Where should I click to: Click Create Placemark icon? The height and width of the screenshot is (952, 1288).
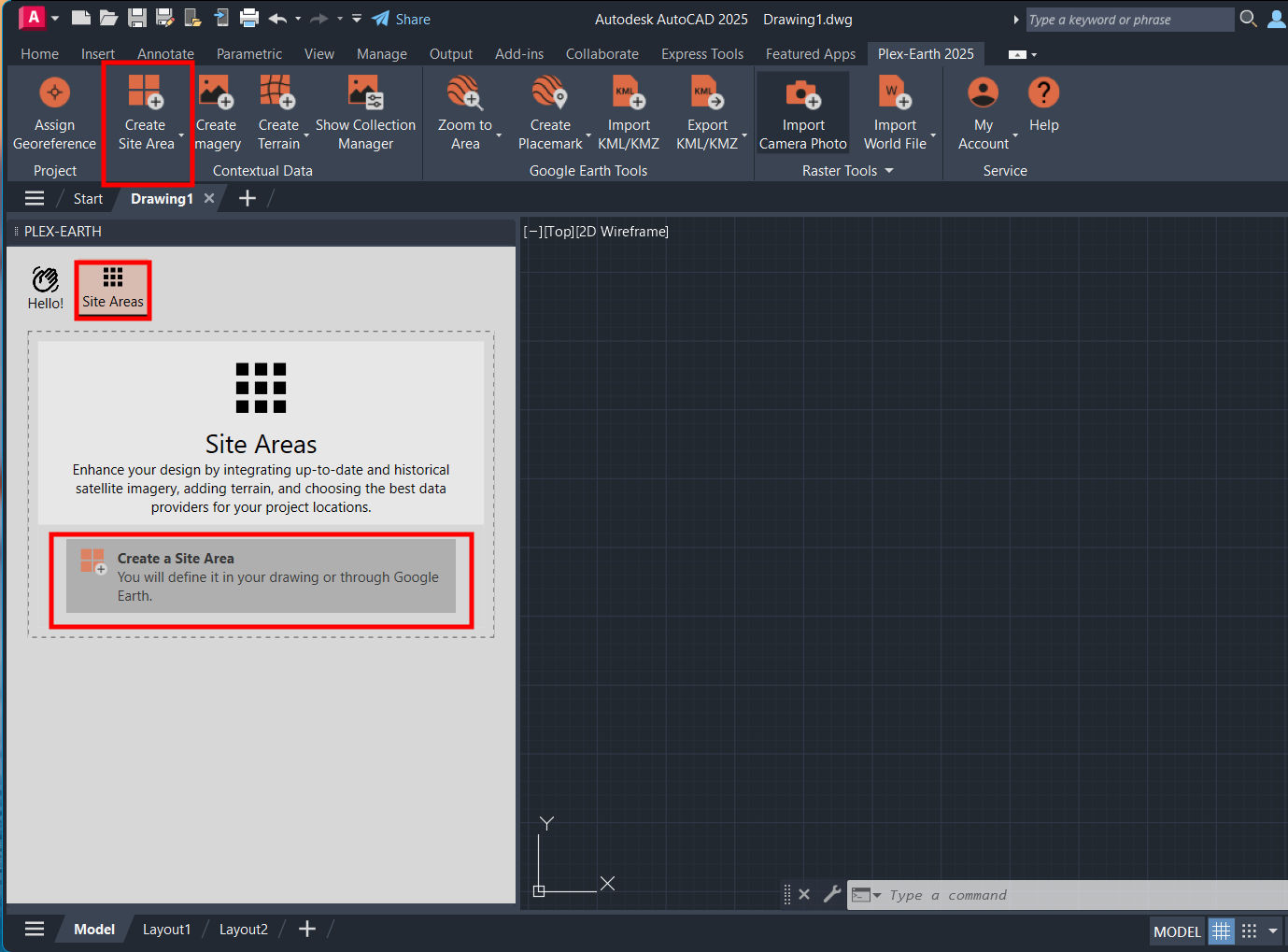550,92
